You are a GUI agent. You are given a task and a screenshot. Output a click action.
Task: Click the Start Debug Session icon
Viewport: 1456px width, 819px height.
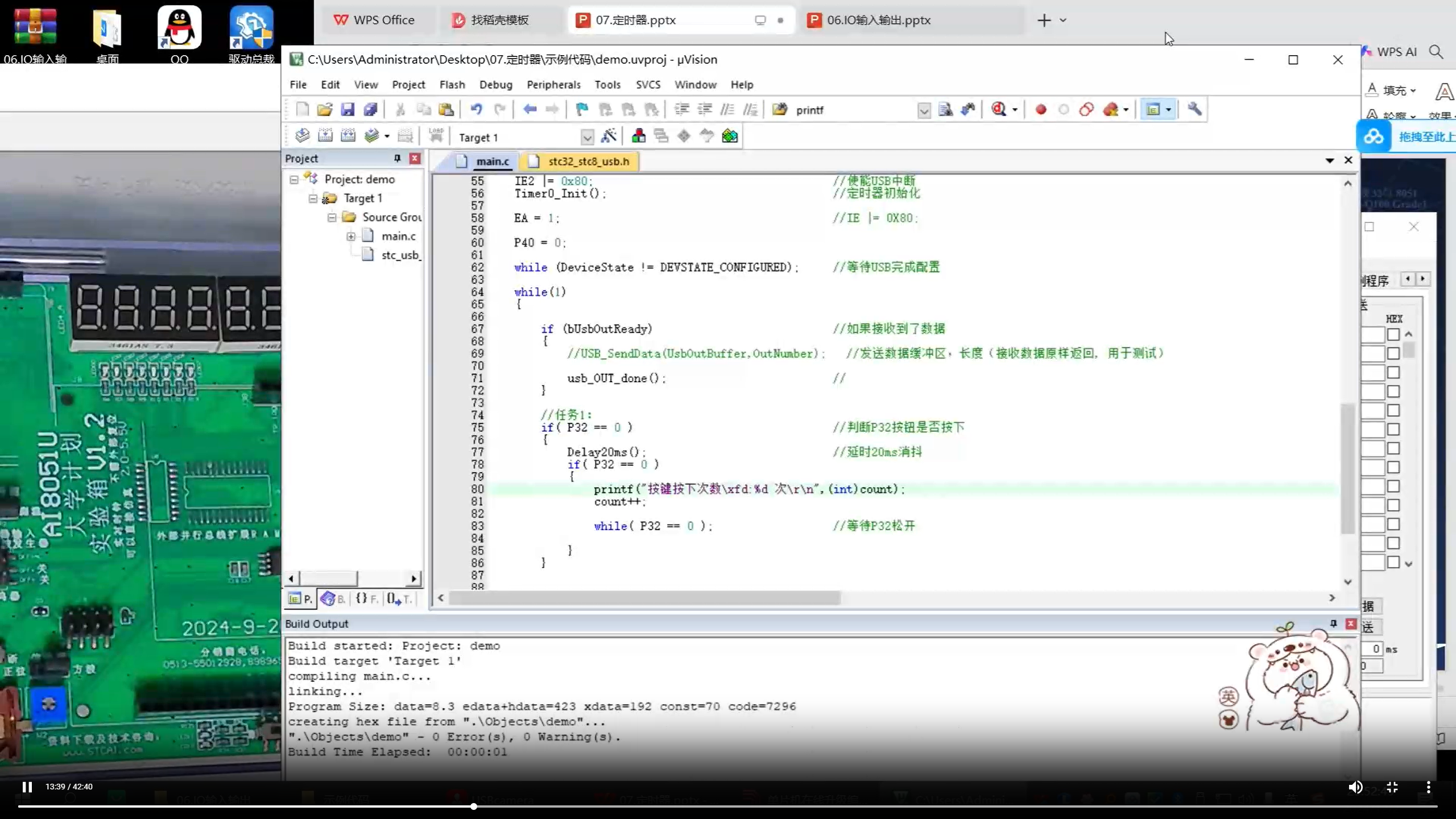point(999,109)
